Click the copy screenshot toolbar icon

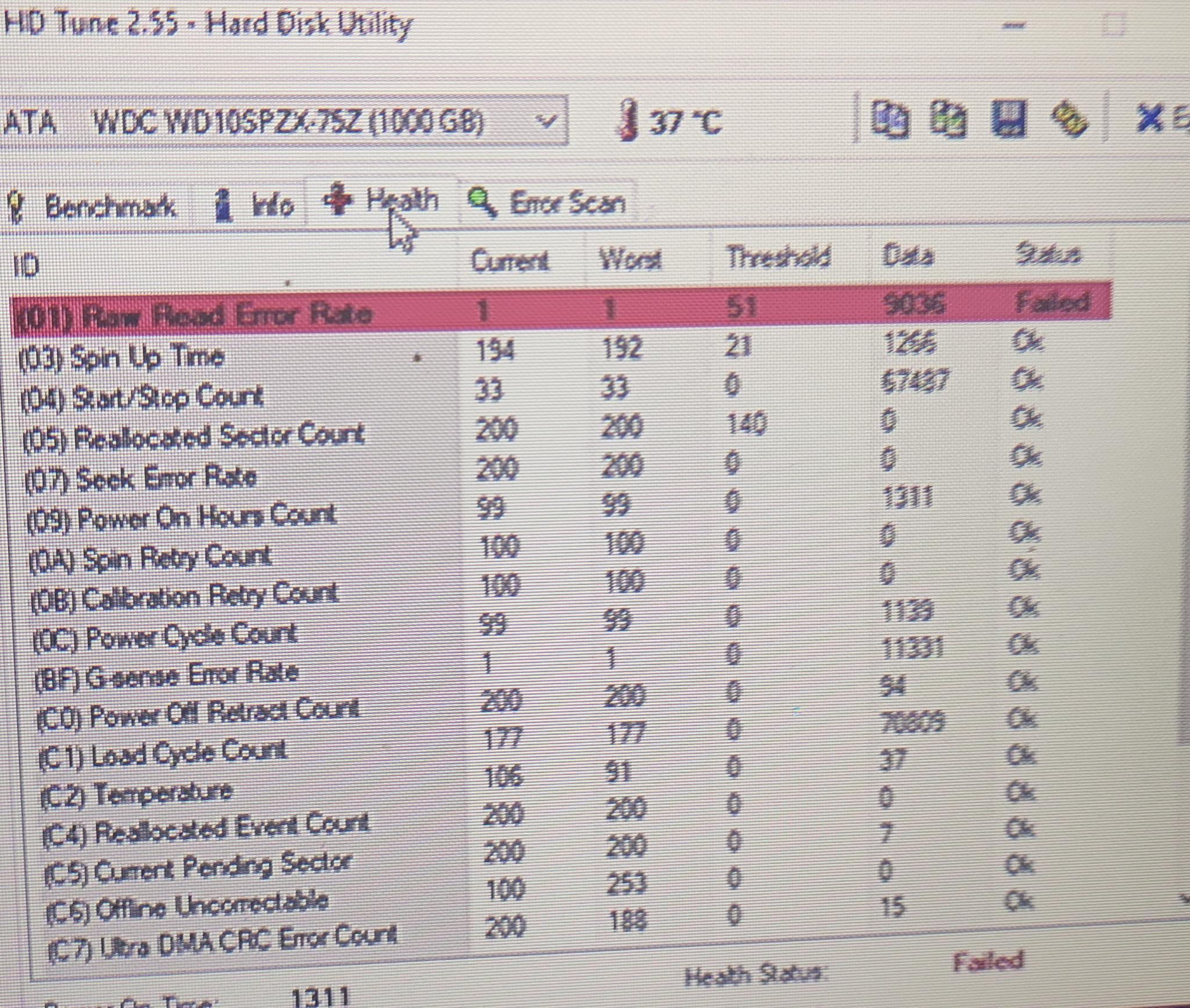point(948,119)
